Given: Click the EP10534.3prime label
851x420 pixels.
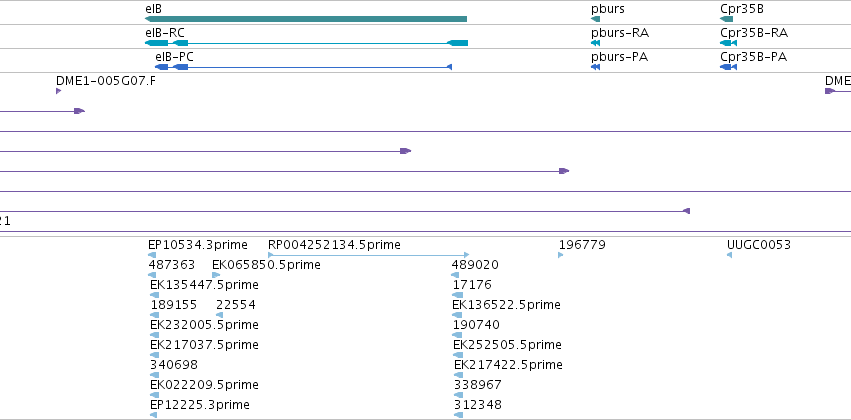Looking at the screenshot, I should (x=198, y=245).
